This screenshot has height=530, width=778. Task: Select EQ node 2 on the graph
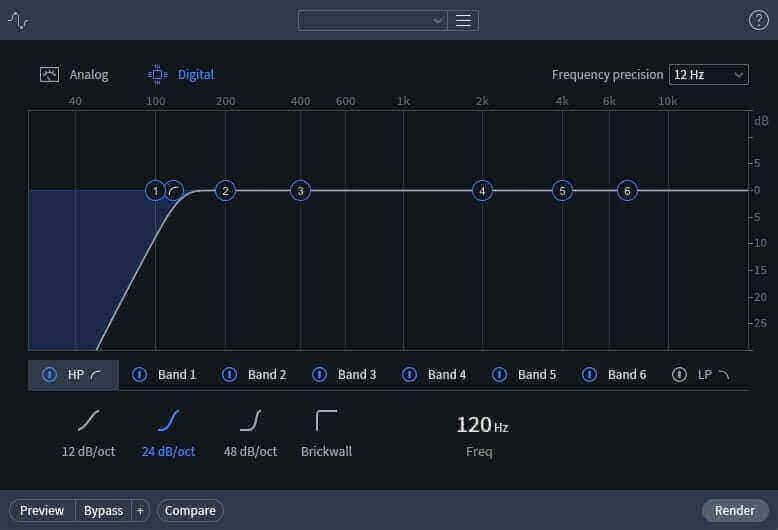[x=225, y=191]
